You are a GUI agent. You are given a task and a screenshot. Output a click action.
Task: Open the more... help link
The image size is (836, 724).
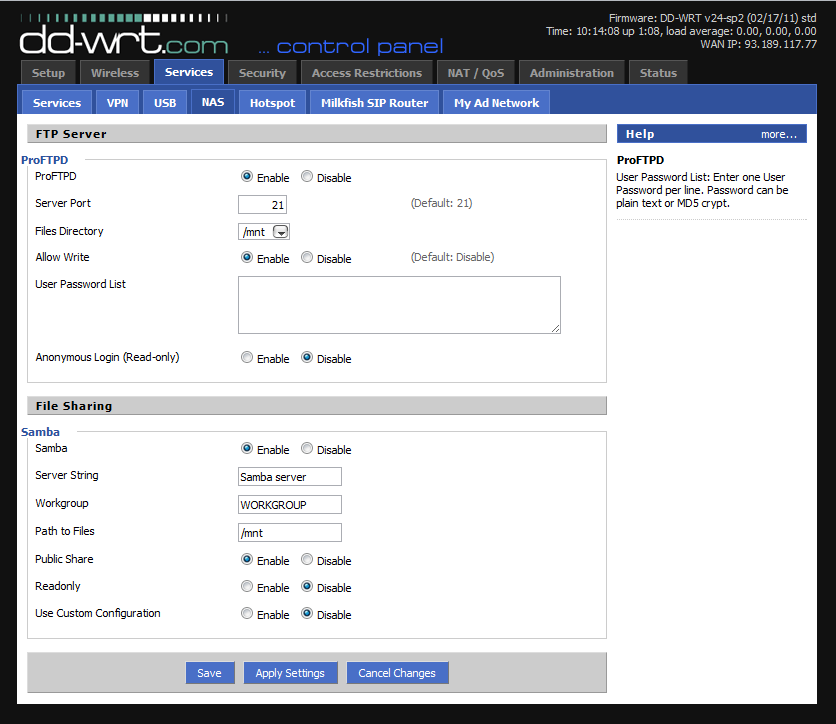[778, 134]
